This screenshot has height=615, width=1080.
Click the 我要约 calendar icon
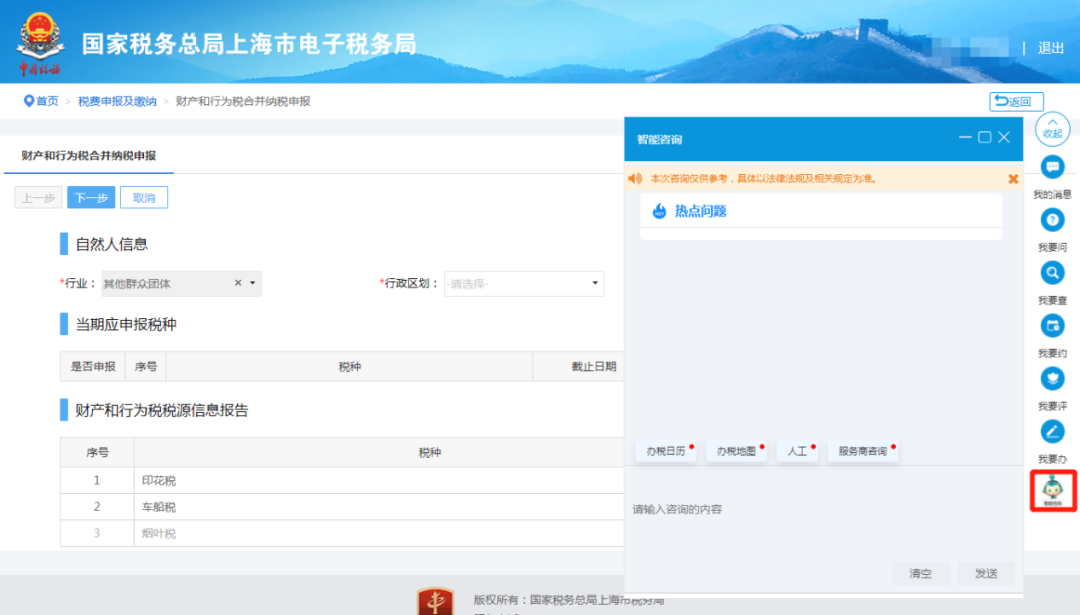1052,326
